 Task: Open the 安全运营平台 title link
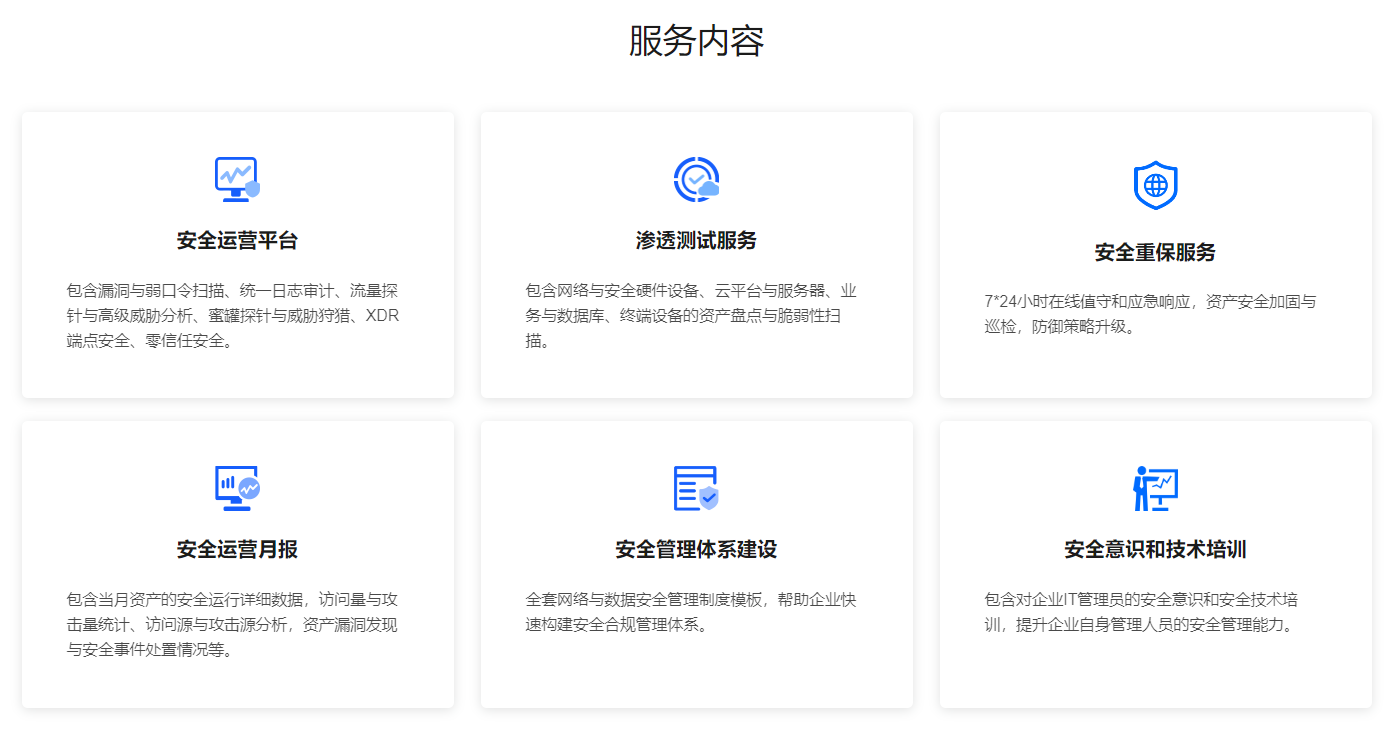tap(237, 241)
